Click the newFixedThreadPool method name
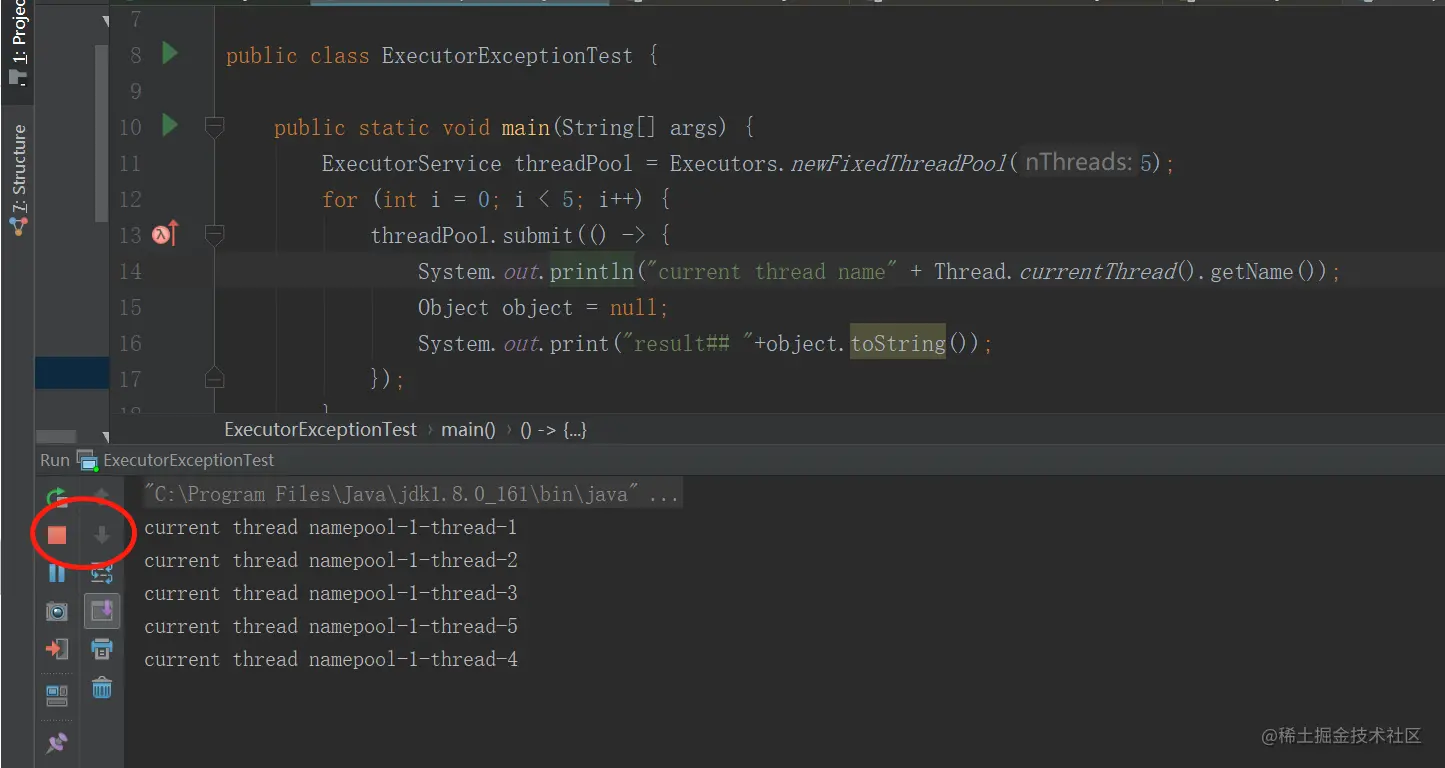Viewport: 1445px width, 768px height. point(898,163)
